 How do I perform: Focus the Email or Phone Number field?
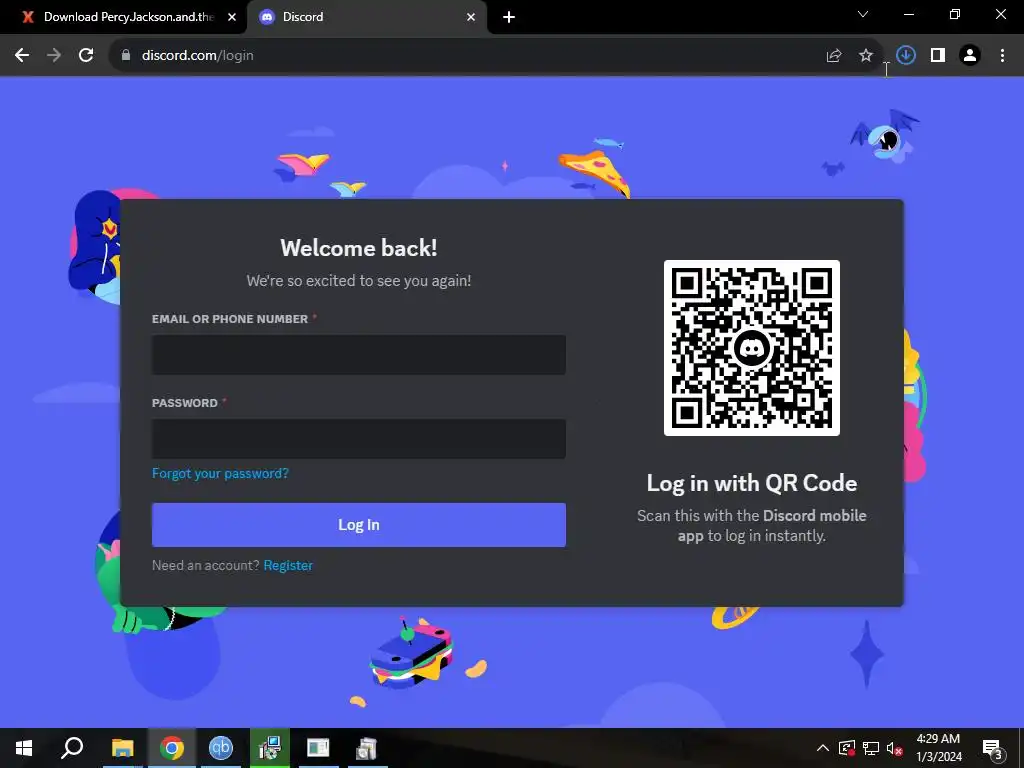pos(359,355)
